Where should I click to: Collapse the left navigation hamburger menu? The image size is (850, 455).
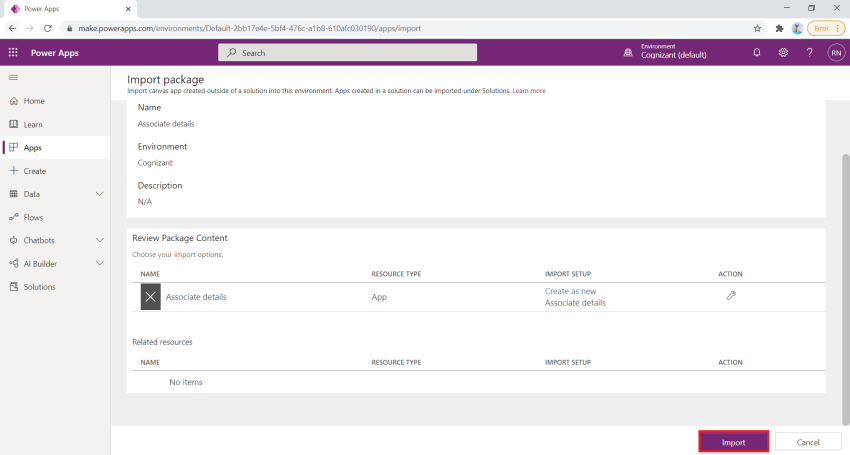coord(14,78)
